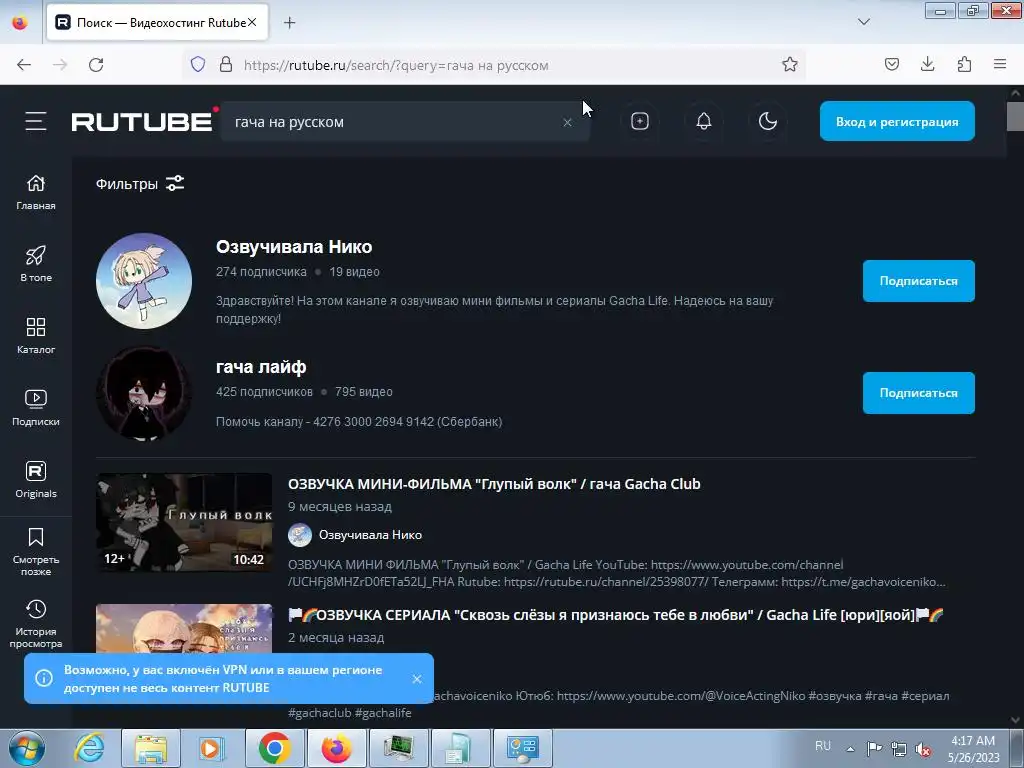Click Вход и регистрация button

[x=897, y=121]
